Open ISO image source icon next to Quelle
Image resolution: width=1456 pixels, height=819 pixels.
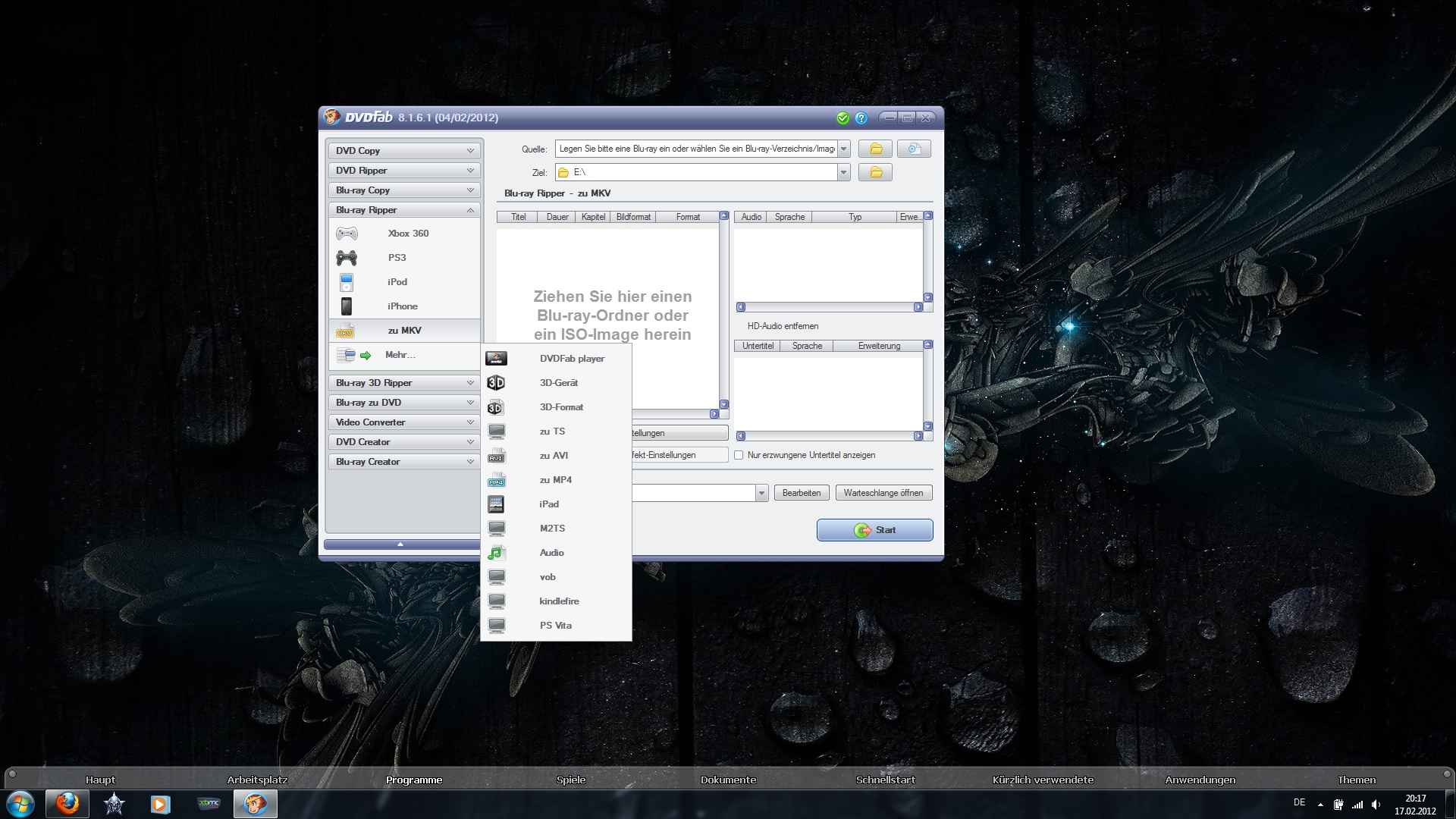(914, 149)
